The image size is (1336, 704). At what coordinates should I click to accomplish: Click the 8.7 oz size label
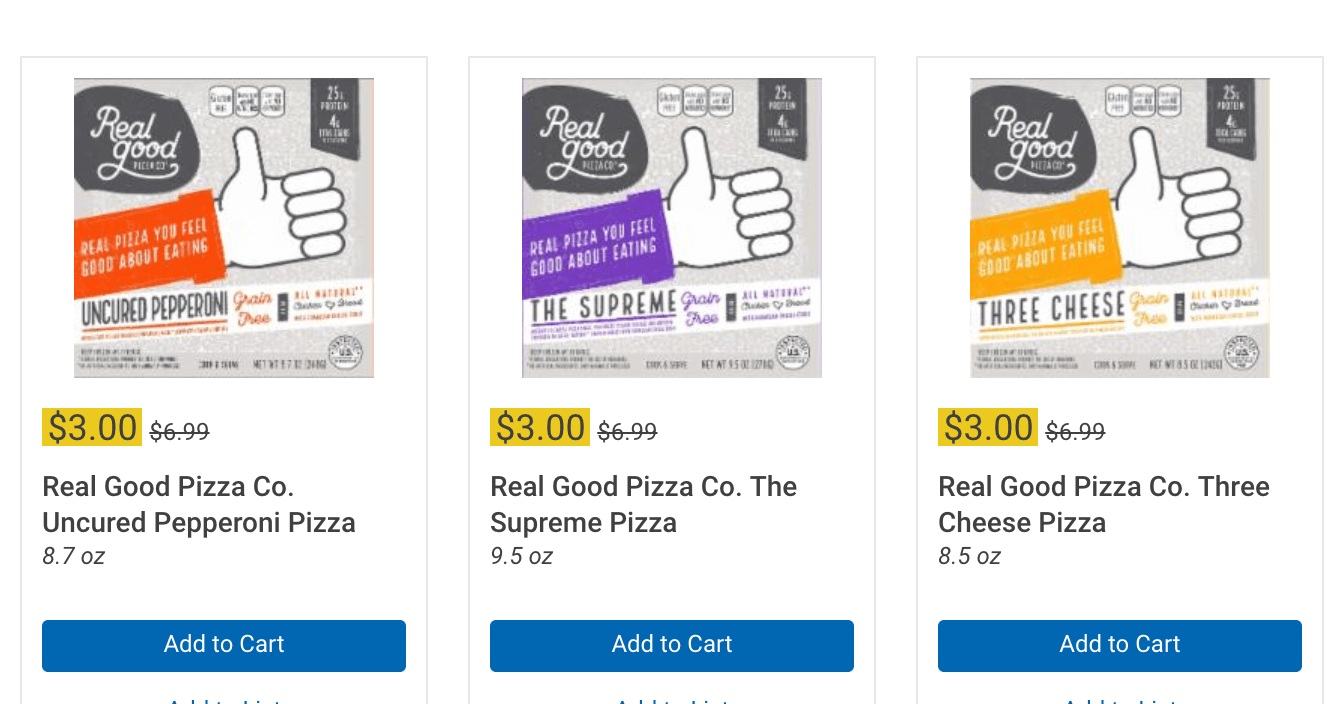73,557
